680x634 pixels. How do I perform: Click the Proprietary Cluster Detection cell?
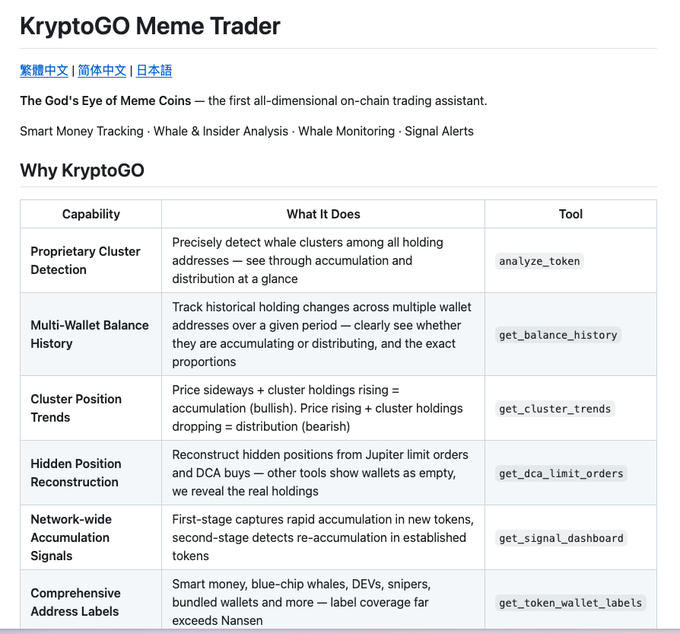click(86, 260)
